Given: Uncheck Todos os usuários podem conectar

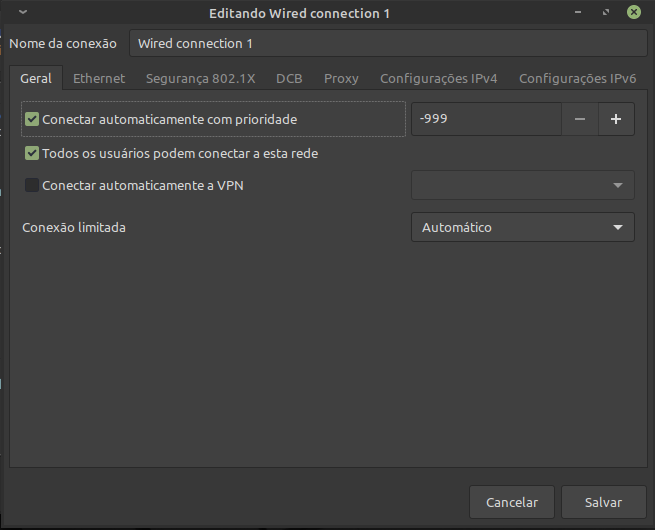Looking at the screenshot, I should [33, 154].
